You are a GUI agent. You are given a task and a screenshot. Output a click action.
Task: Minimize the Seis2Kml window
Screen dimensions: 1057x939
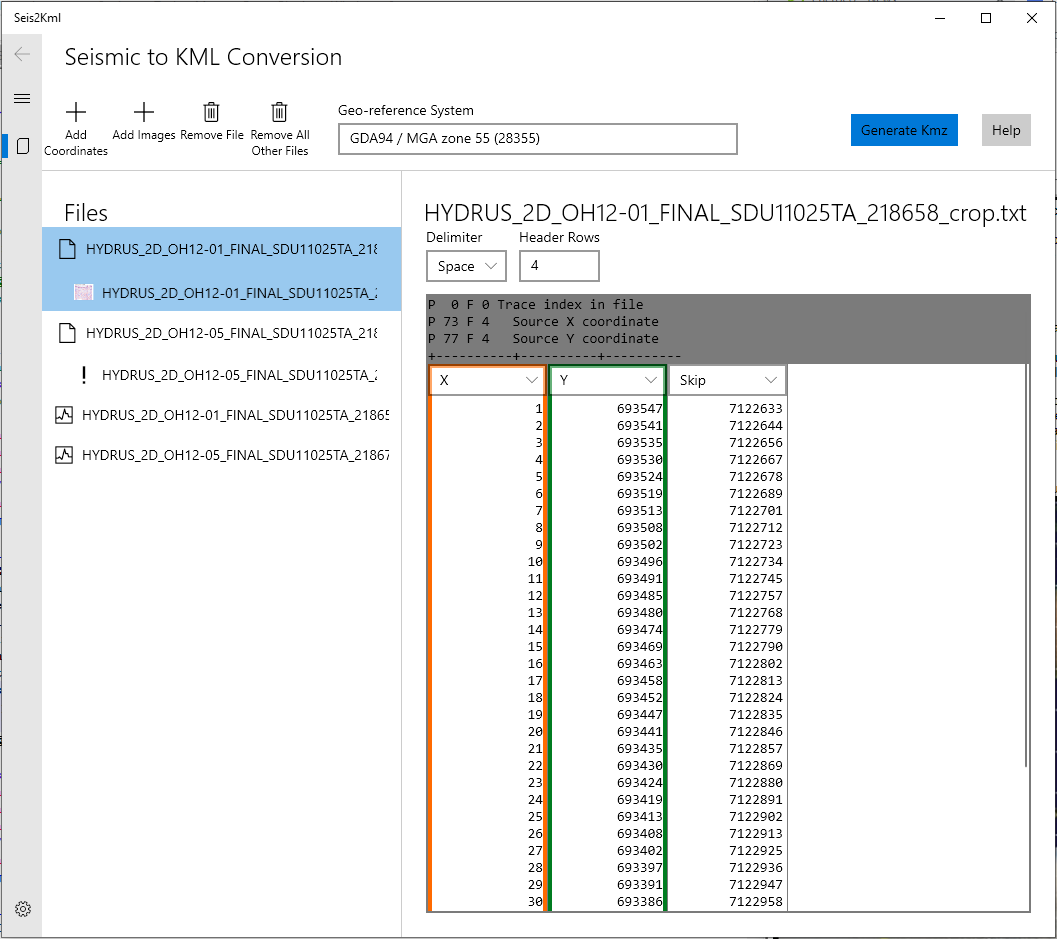pos(940,18)
